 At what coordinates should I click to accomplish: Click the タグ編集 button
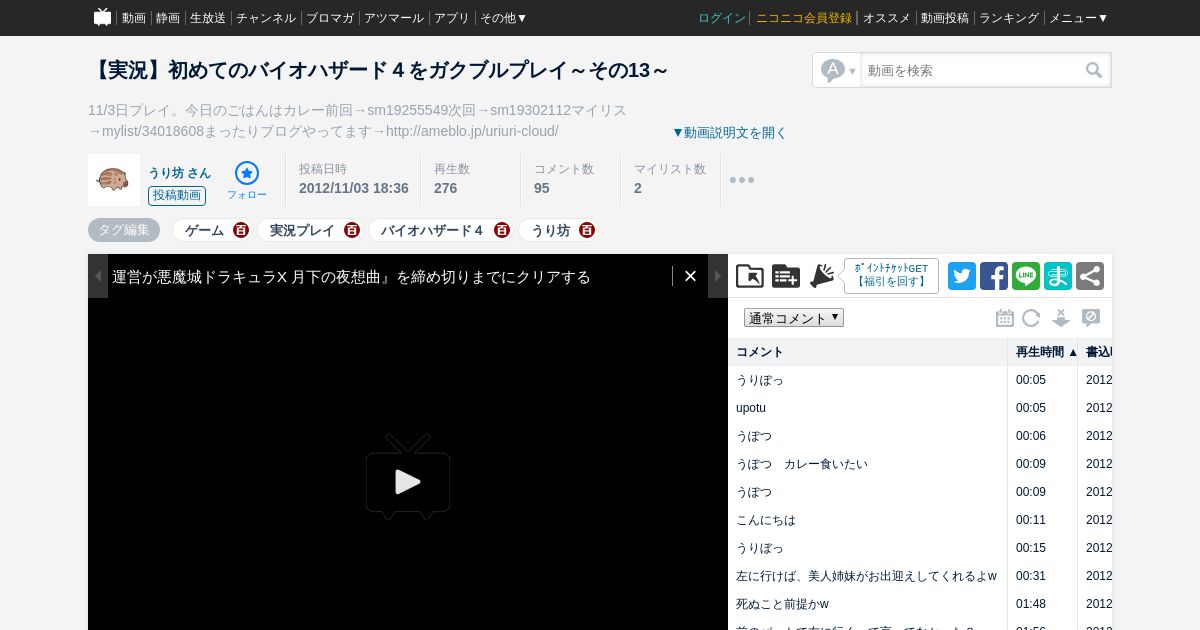pos(124,230)
